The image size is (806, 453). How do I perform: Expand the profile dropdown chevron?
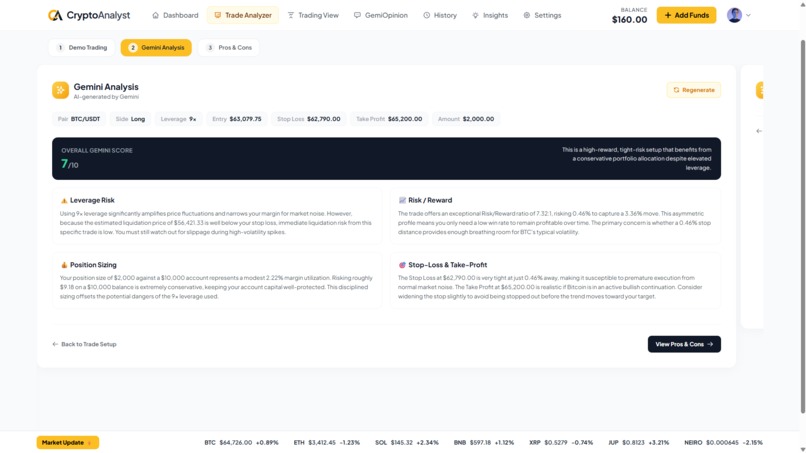pos(748,15)
